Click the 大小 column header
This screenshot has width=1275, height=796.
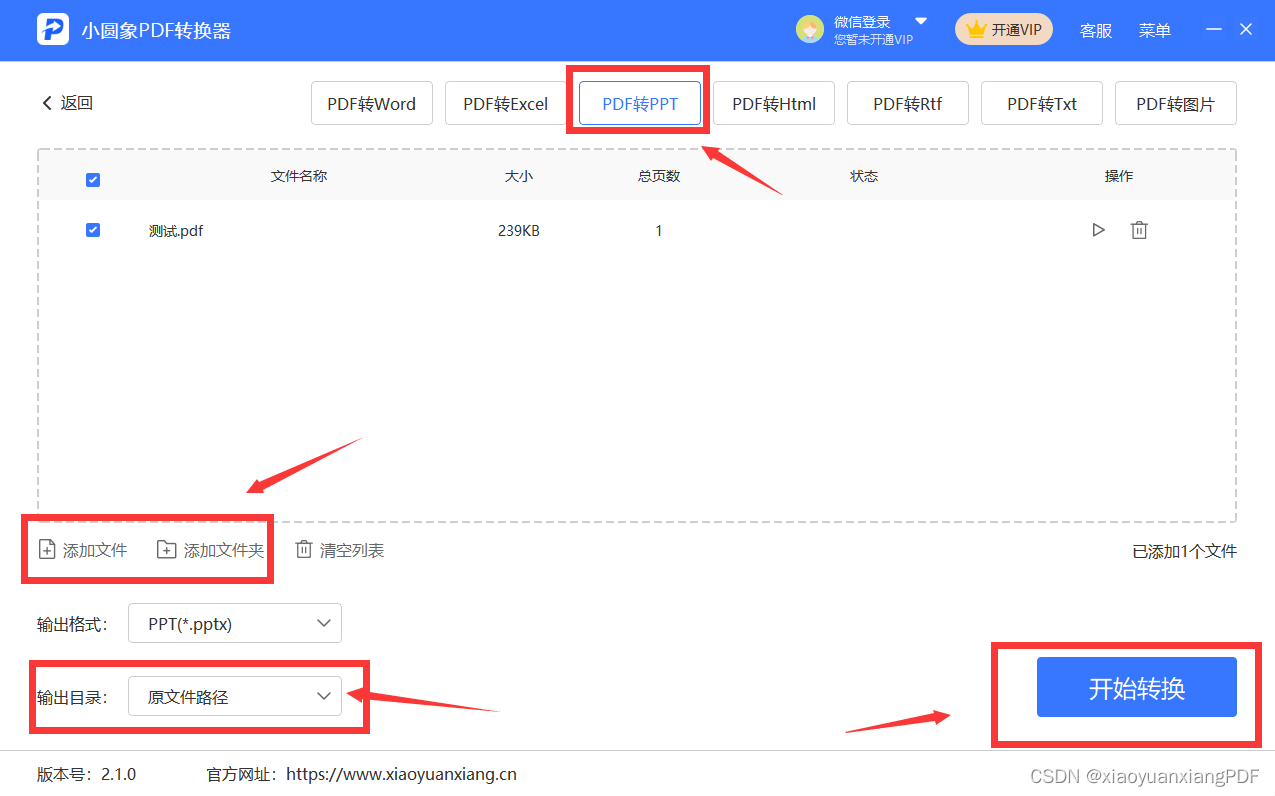pyautogui.click(x=519, y=176)
